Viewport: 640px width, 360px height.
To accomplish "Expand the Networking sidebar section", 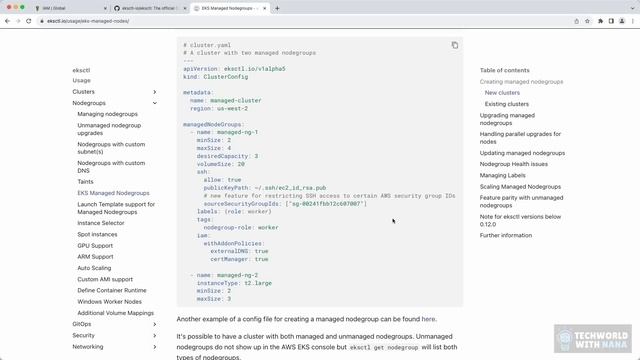I will [x=155, y=347].
